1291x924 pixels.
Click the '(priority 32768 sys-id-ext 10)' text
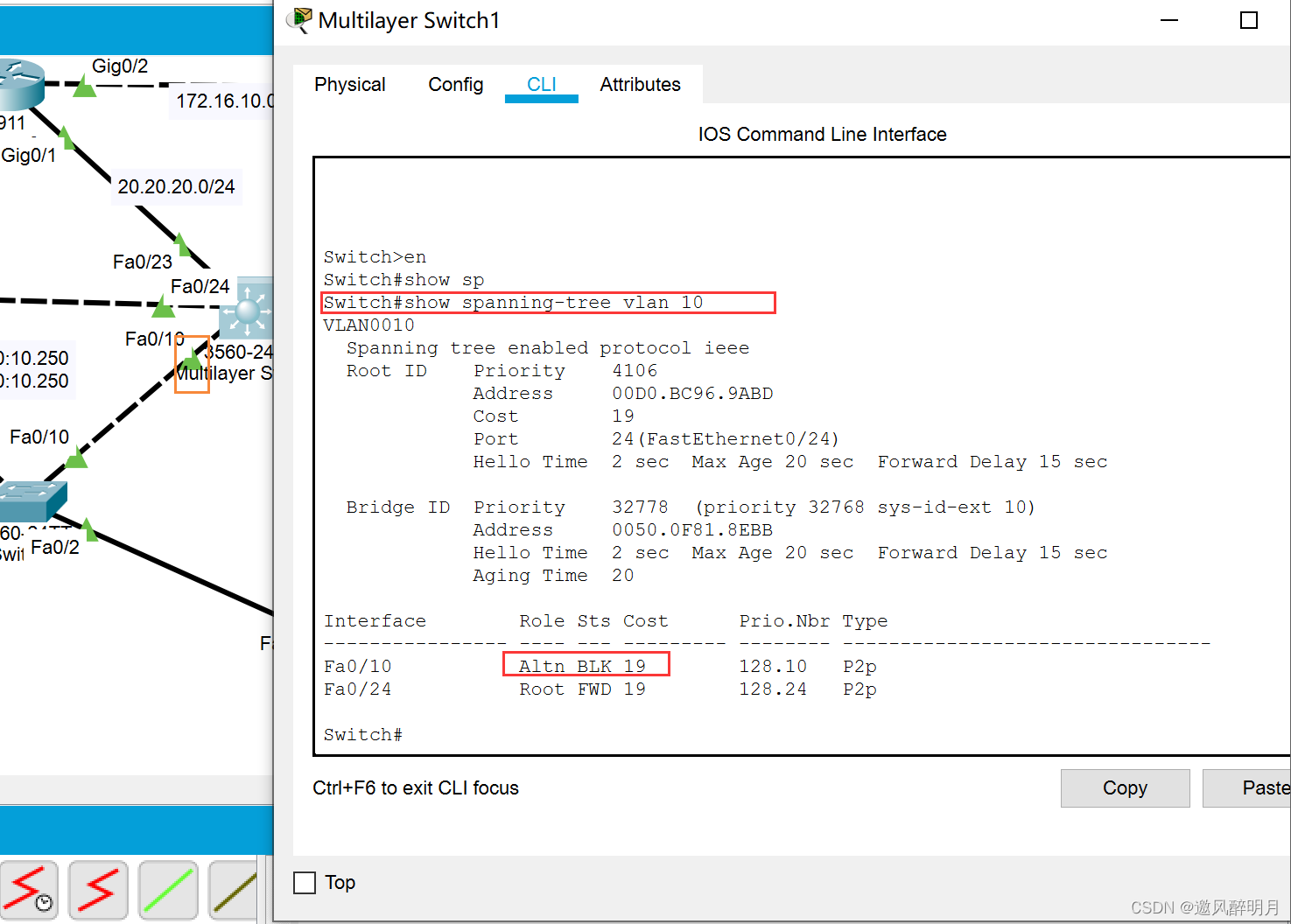pos(866,507)
